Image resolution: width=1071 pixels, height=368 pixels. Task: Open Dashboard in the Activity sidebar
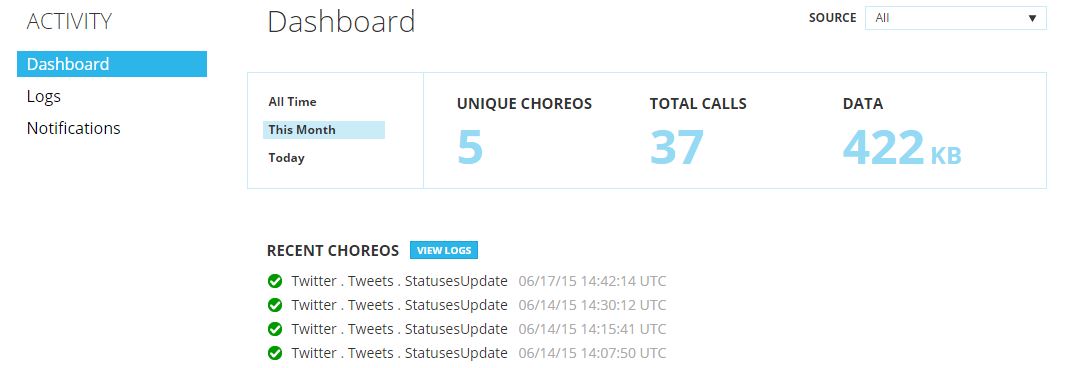point(112,64)
